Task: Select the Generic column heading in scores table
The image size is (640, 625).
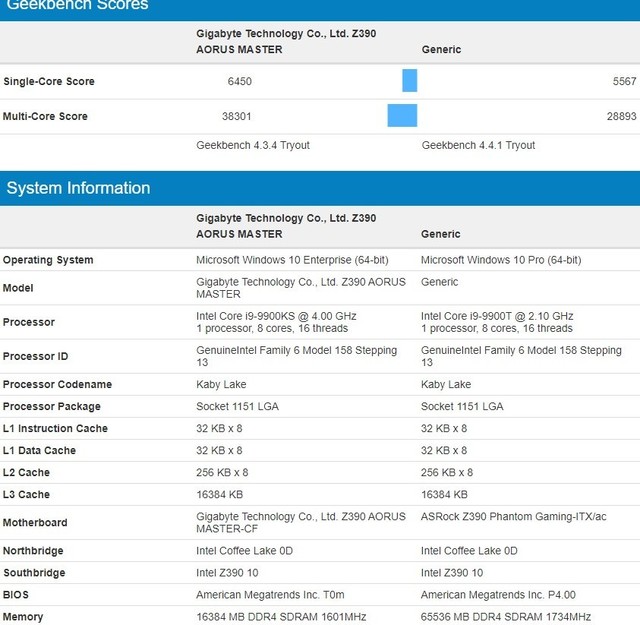Action: point(441,49)
